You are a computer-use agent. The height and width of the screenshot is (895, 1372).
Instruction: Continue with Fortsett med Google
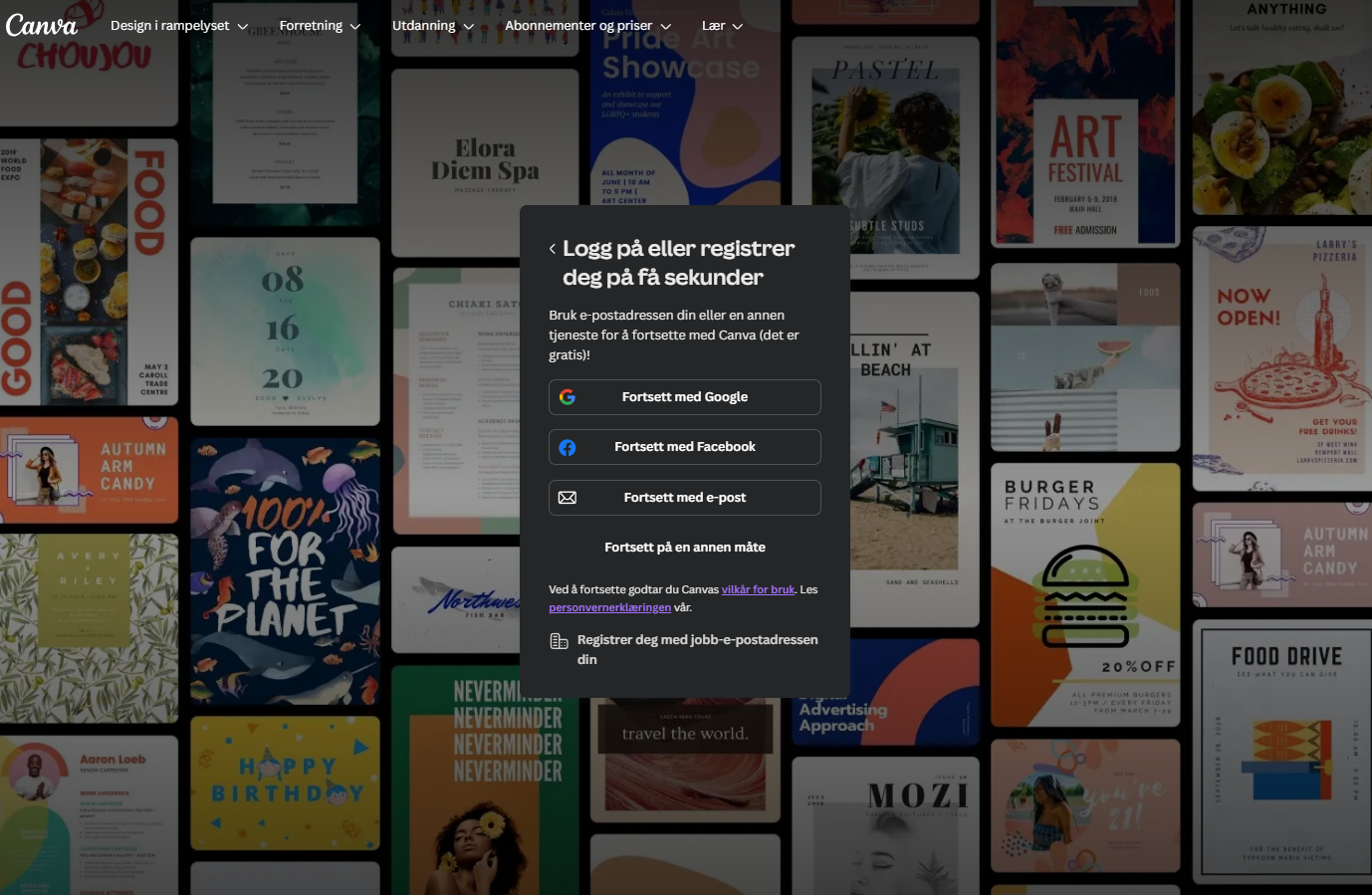[x=685, y=397]
